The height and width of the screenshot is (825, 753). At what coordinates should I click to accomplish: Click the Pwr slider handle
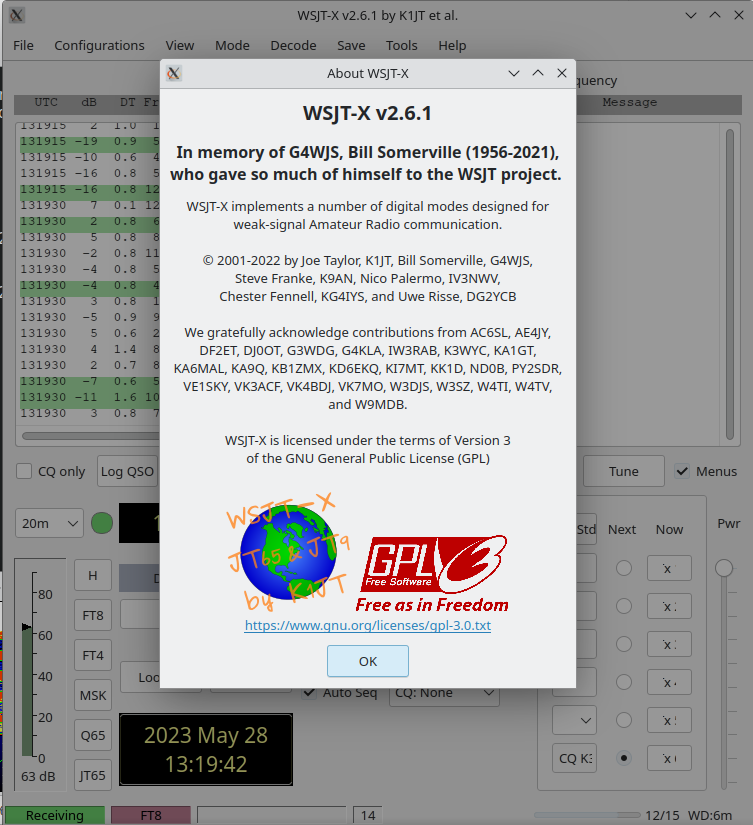724,568
